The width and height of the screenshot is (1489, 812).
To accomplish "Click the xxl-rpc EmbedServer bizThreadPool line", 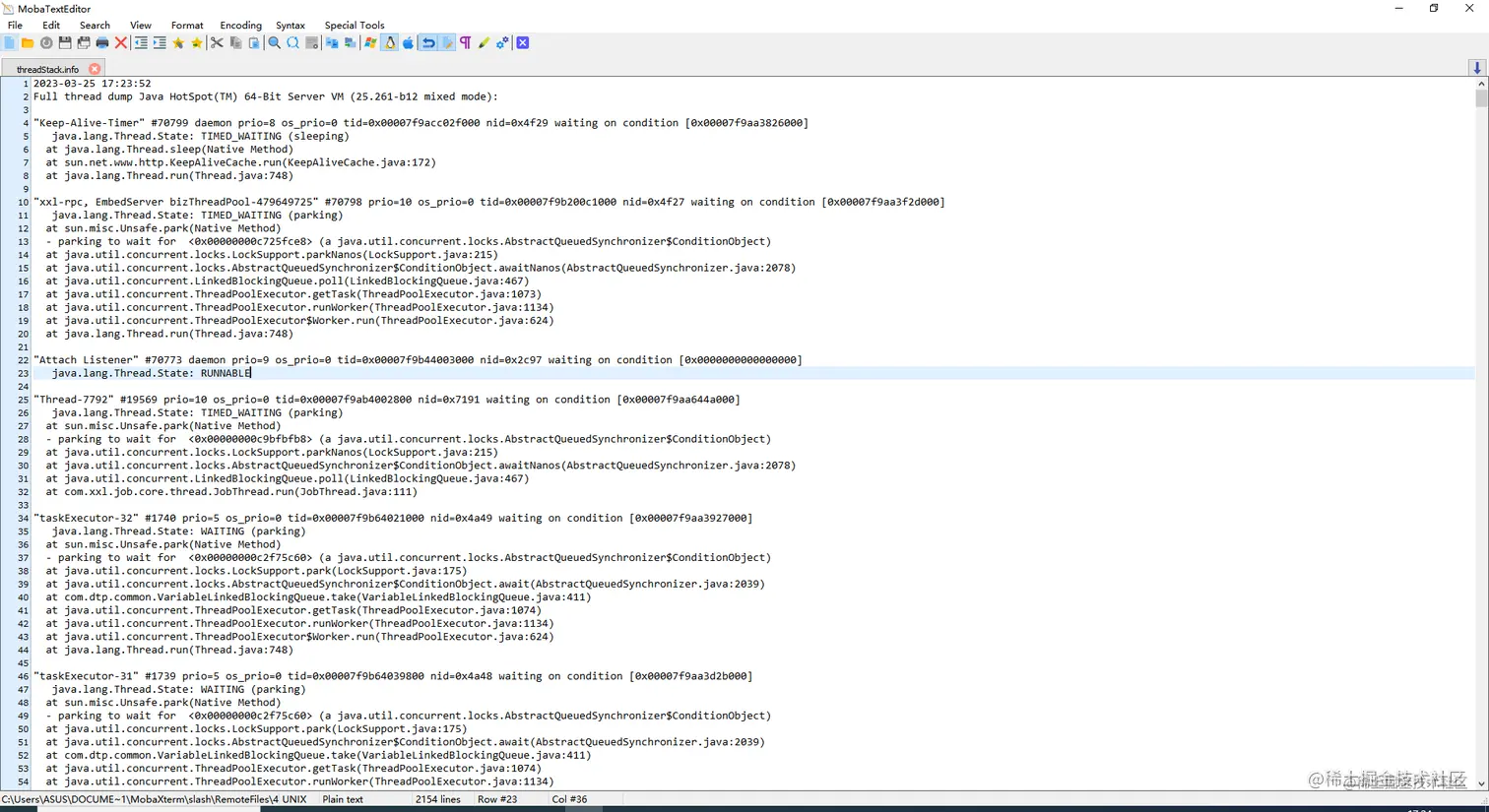I will pyautogui.click(x=489, y=202).
